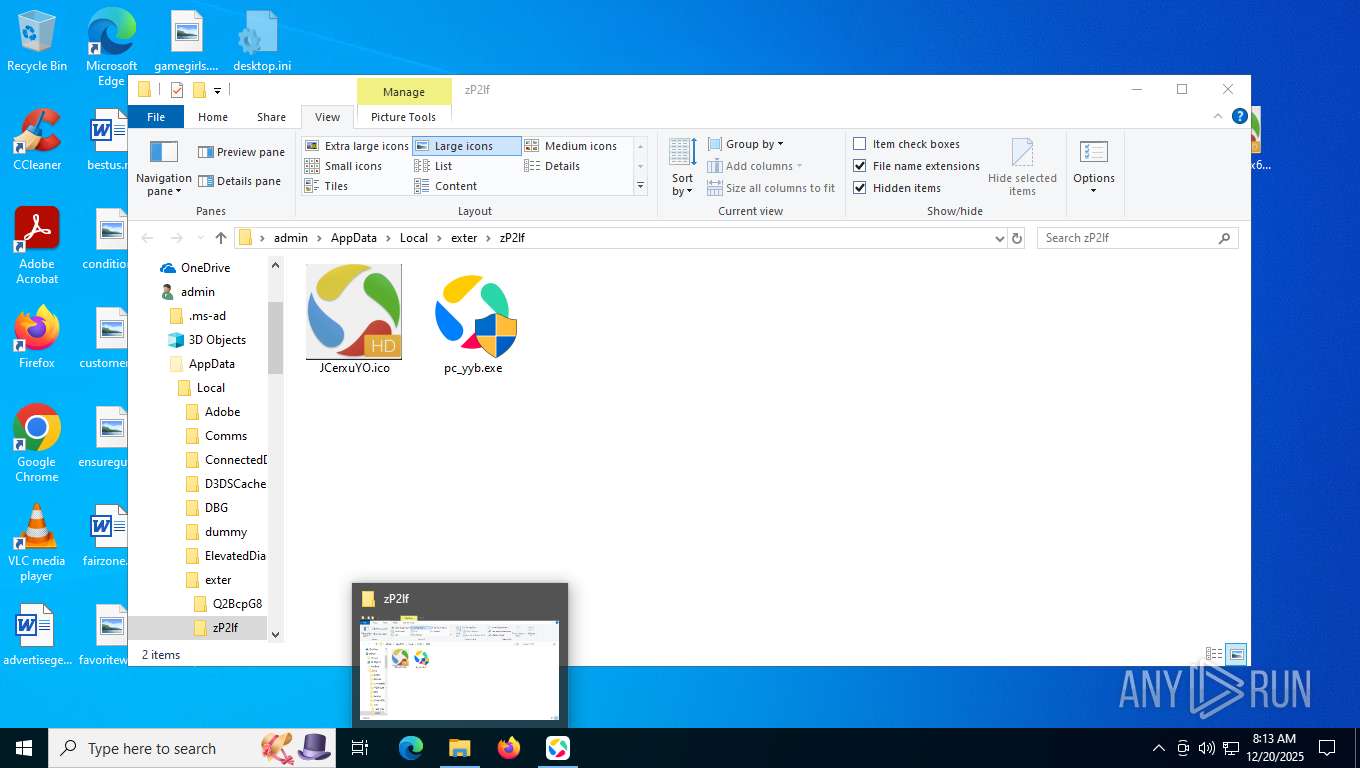Open recent locations dropdown

[x=199, y=239]
